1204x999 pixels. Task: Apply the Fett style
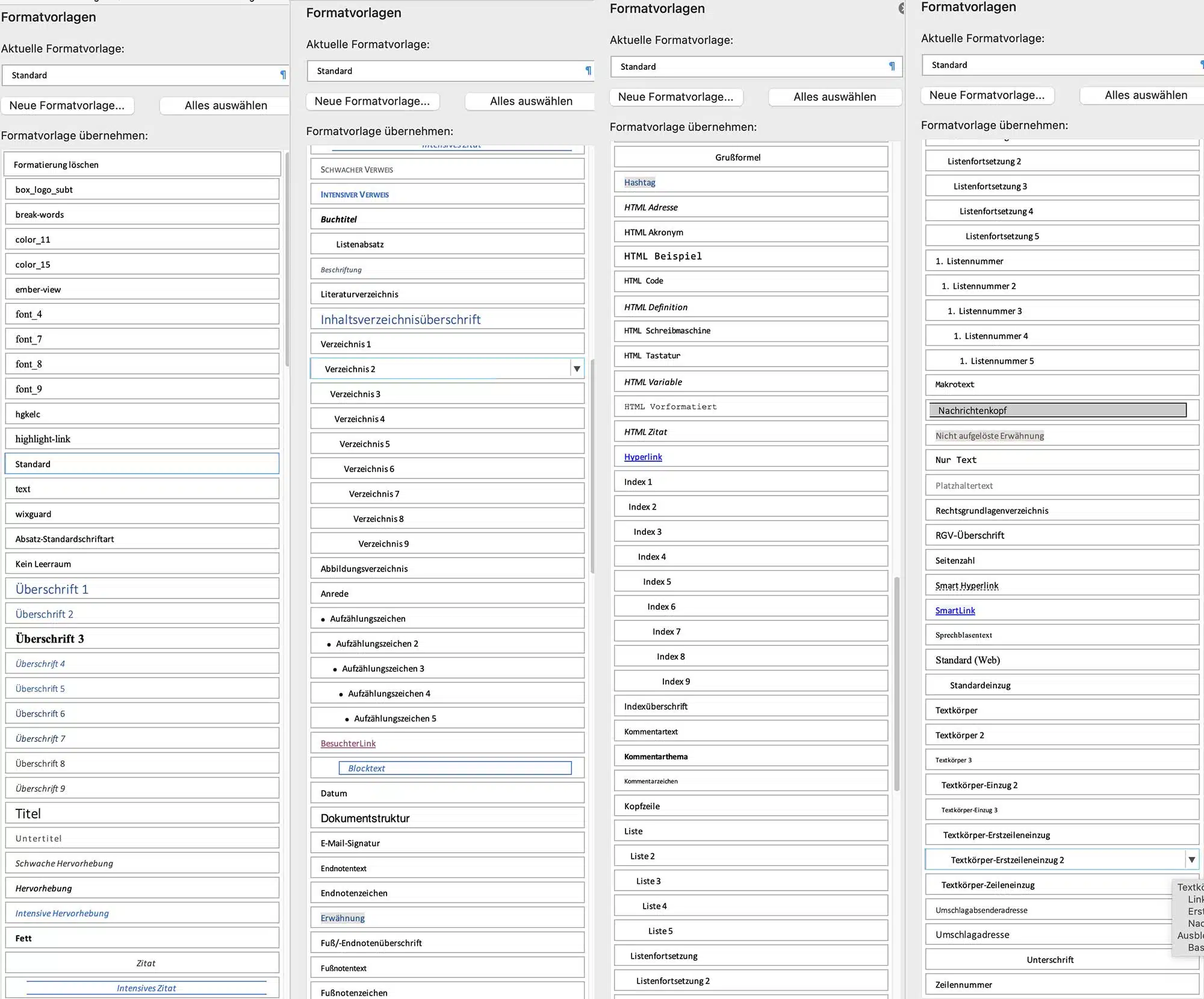tap(142, 938)
